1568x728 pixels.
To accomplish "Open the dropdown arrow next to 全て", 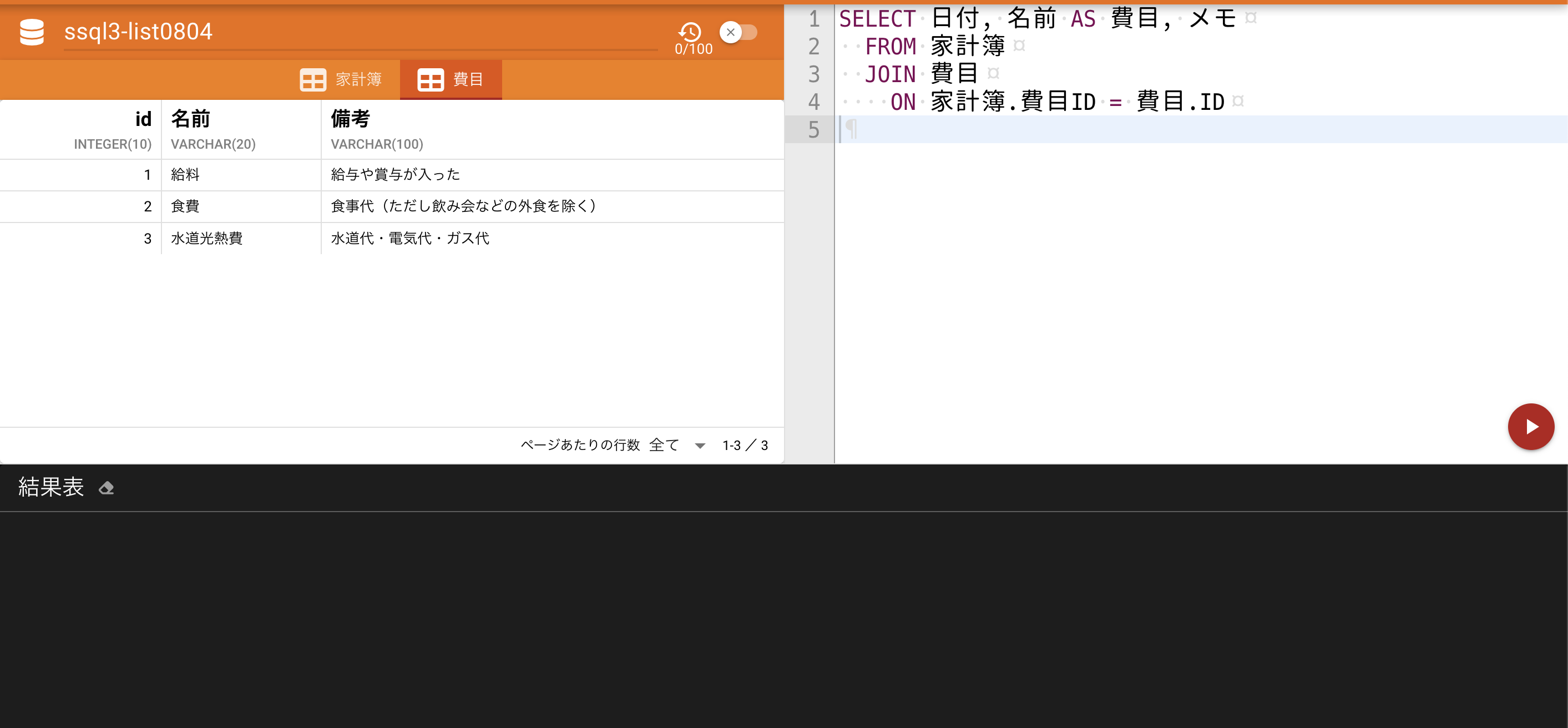I will [700, 446].
